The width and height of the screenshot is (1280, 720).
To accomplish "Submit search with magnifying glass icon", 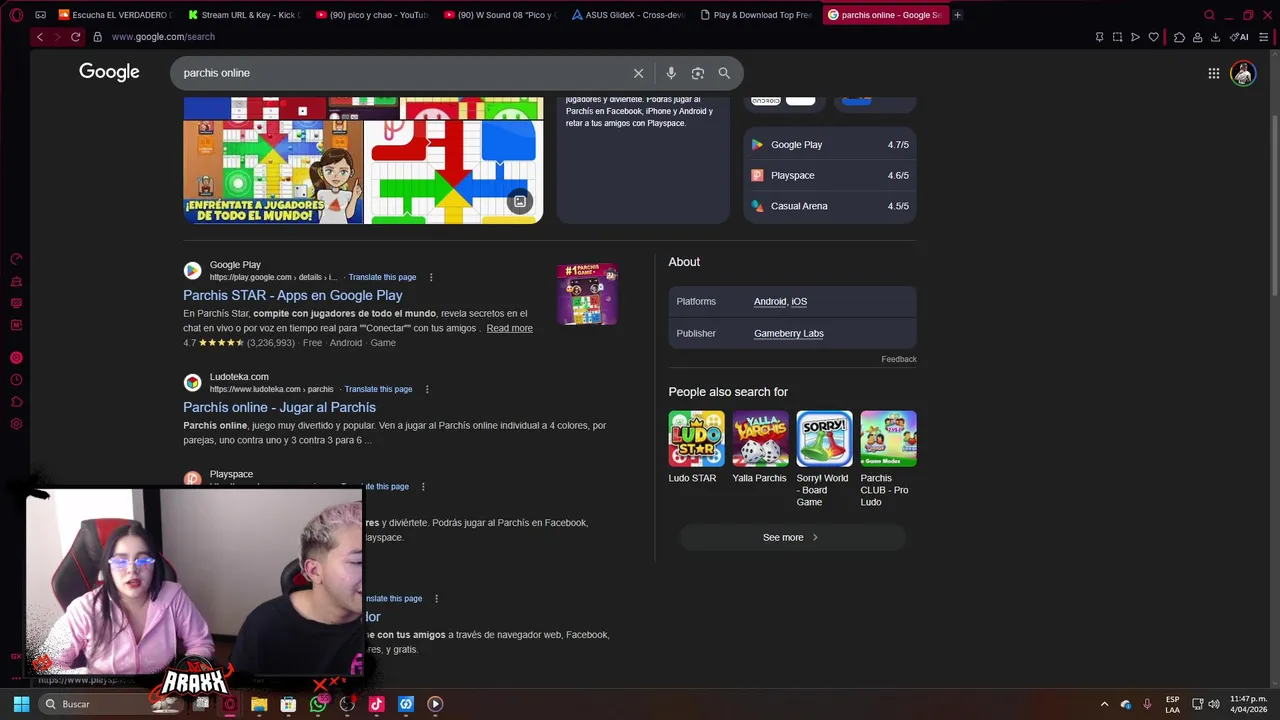I will click(724, 73).
